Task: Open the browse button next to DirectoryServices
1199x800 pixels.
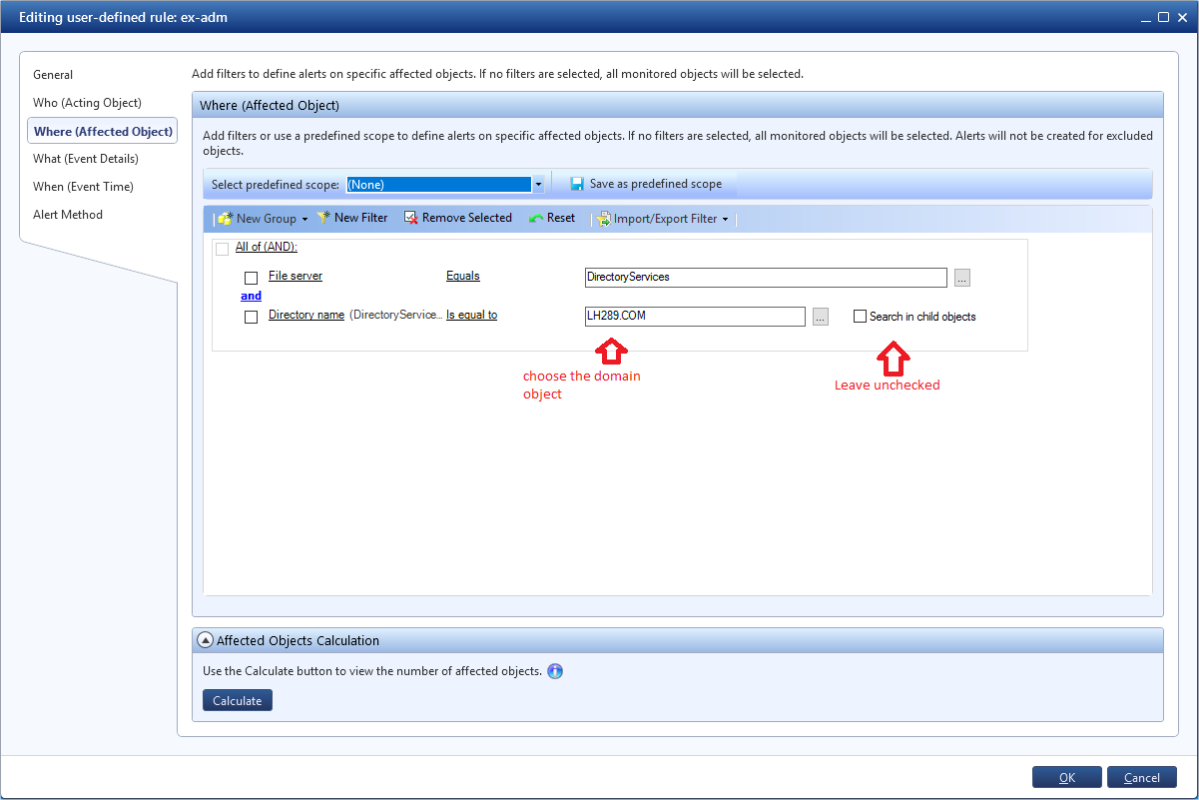Action: 962,278
